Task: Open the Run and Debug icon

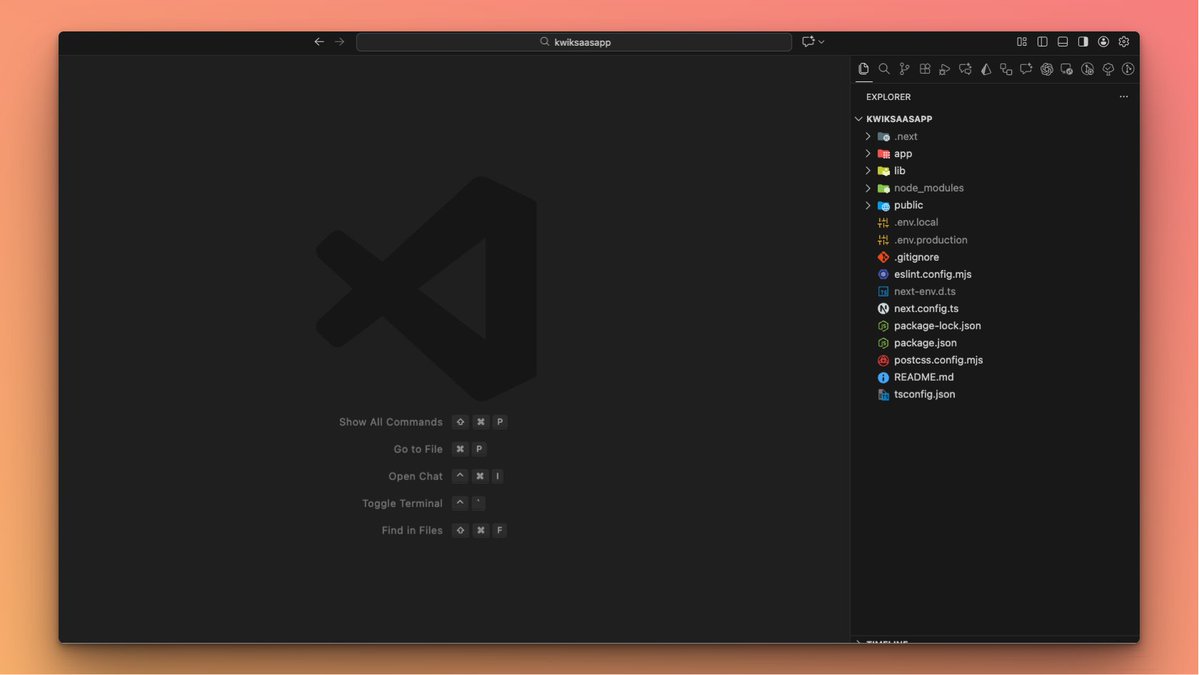Action: tap(945, 69)
